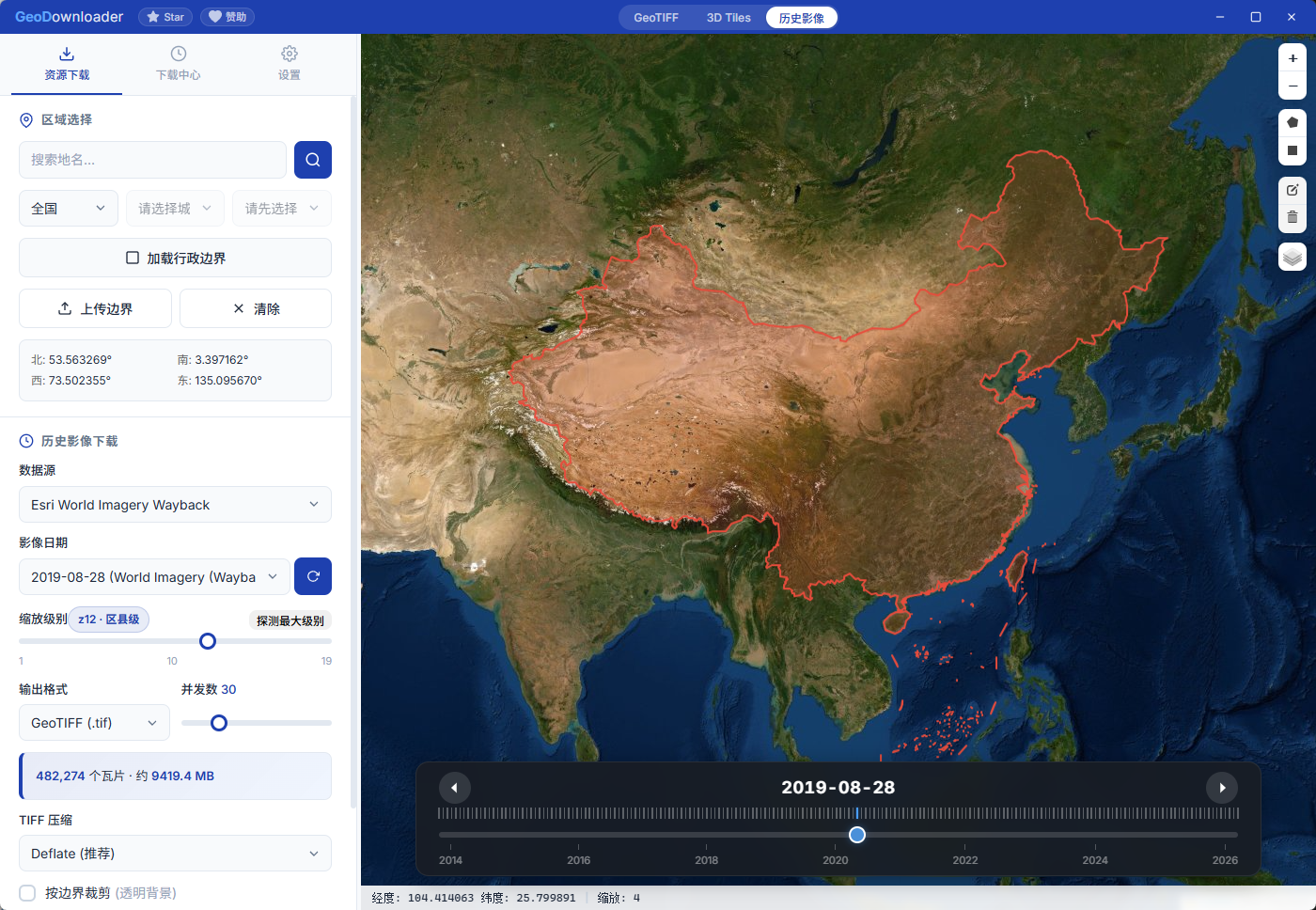Image resolution: width=1316 pixels, height=910 pixels.
Task: Open the GeoTIFF (.tif) output format dropdown
Action: 94,723
